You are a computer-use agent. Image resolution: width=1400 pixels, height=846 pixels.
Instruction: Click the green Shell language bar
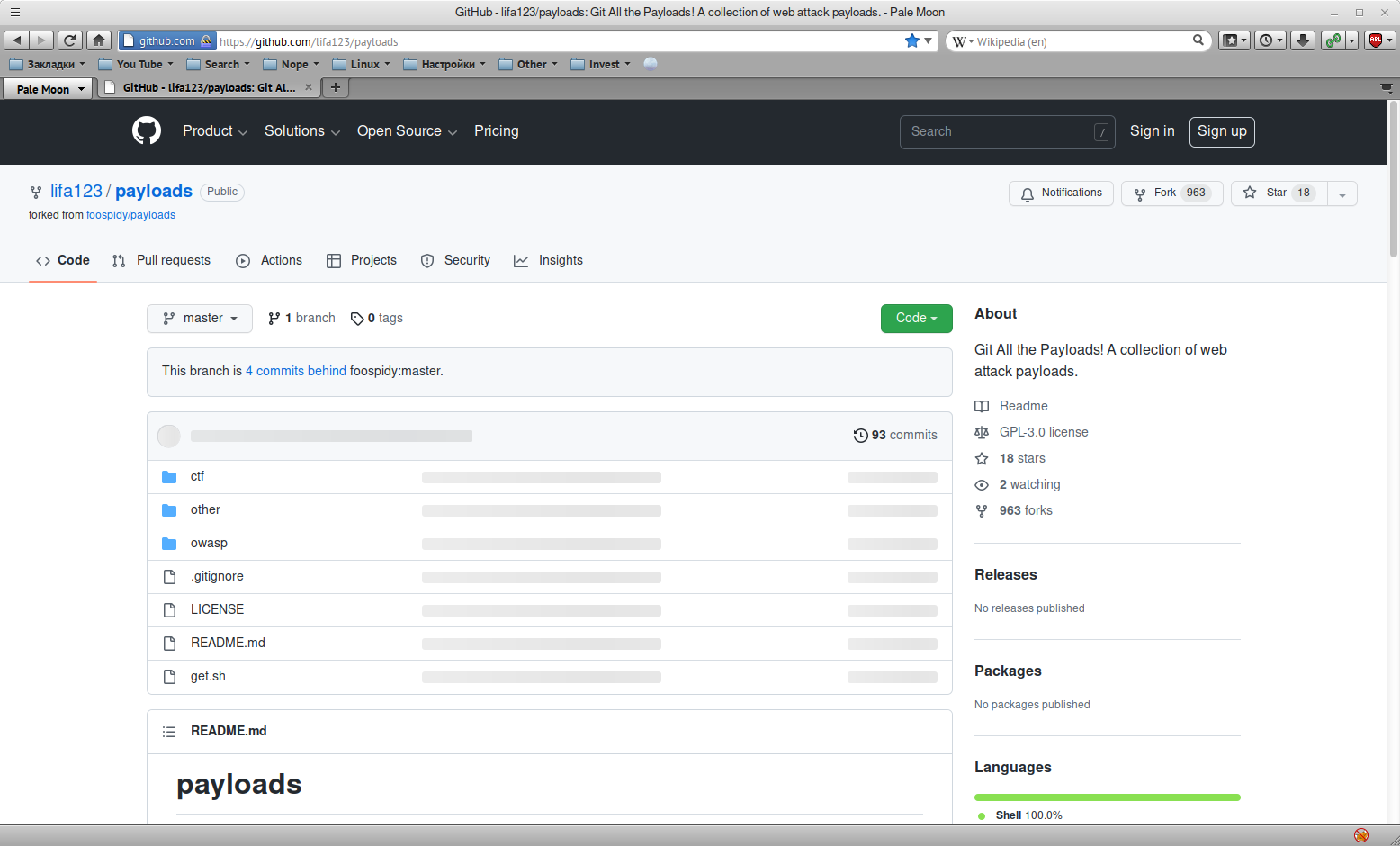click(x=1108, y=797)
